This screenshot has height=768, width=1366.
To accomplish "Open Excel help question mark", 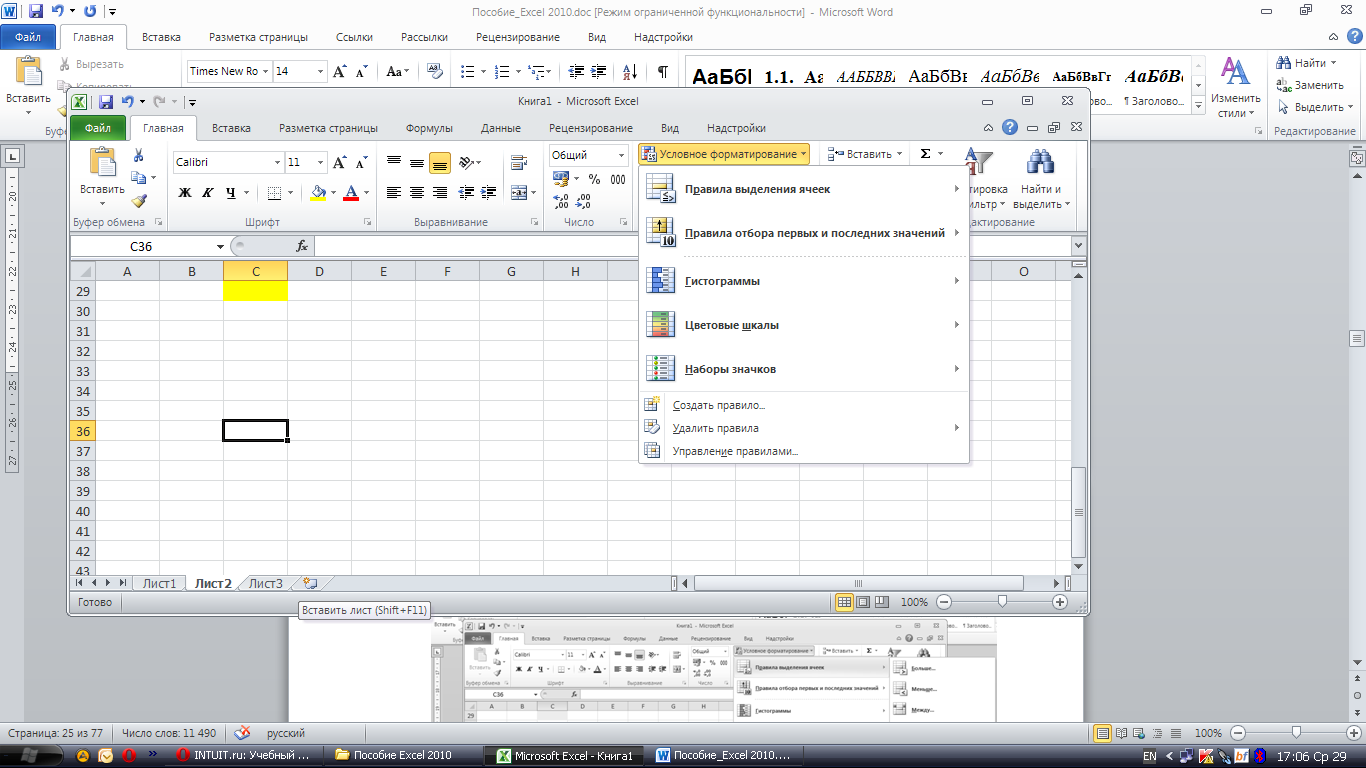I will point(1010,127).
